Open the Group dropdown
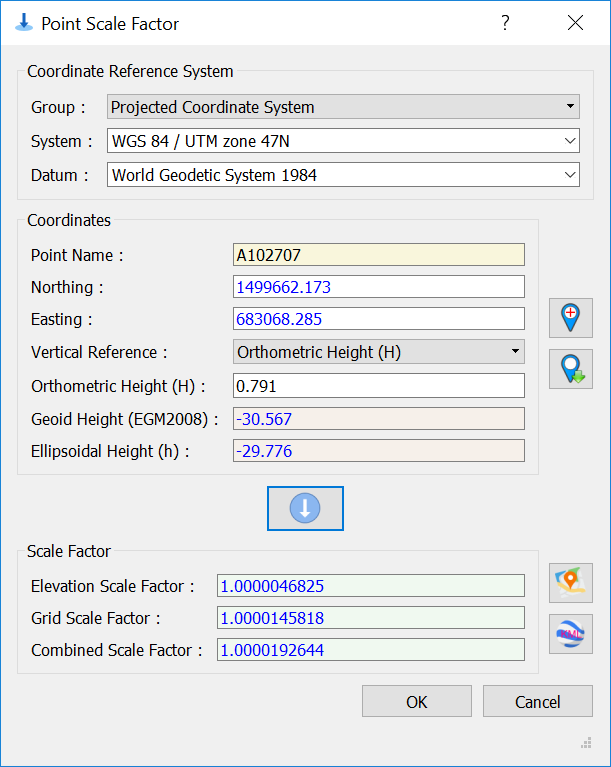This screenshot has height=767, width=611. tap(343, 107)
